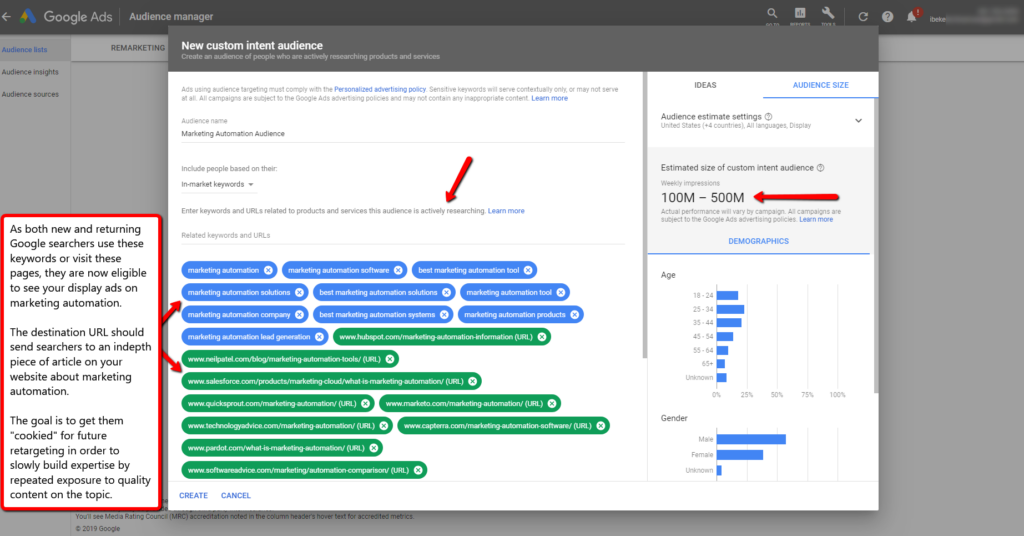Select Audience insights in left sidebar
The image size is (1024, 536).
point(30,72)
